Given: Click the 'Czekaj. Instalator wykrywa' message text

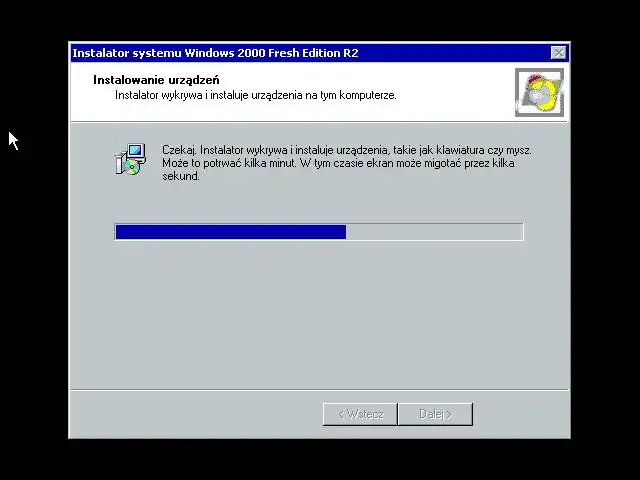Looking at the screenshot, I should tap(347, 163).
